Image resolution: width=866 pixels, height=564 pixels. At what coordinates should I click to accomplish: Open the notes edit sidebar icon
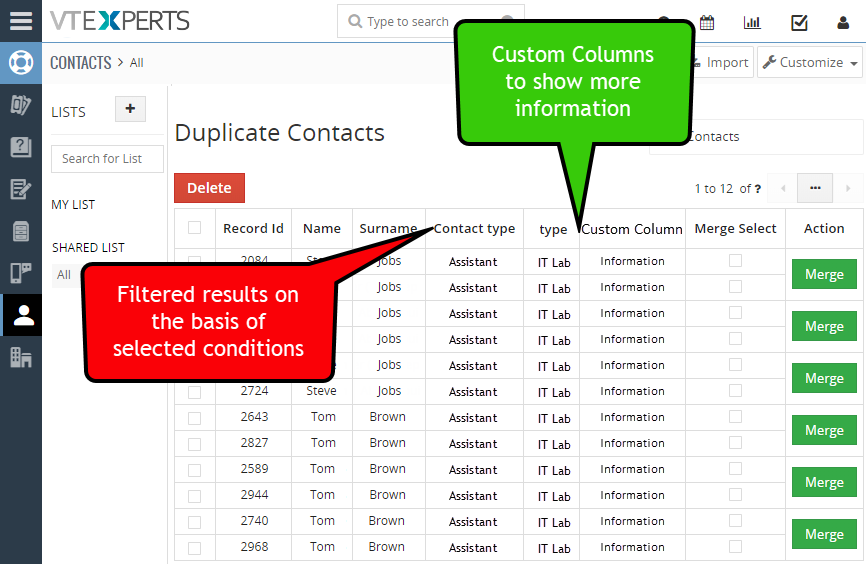21,189
